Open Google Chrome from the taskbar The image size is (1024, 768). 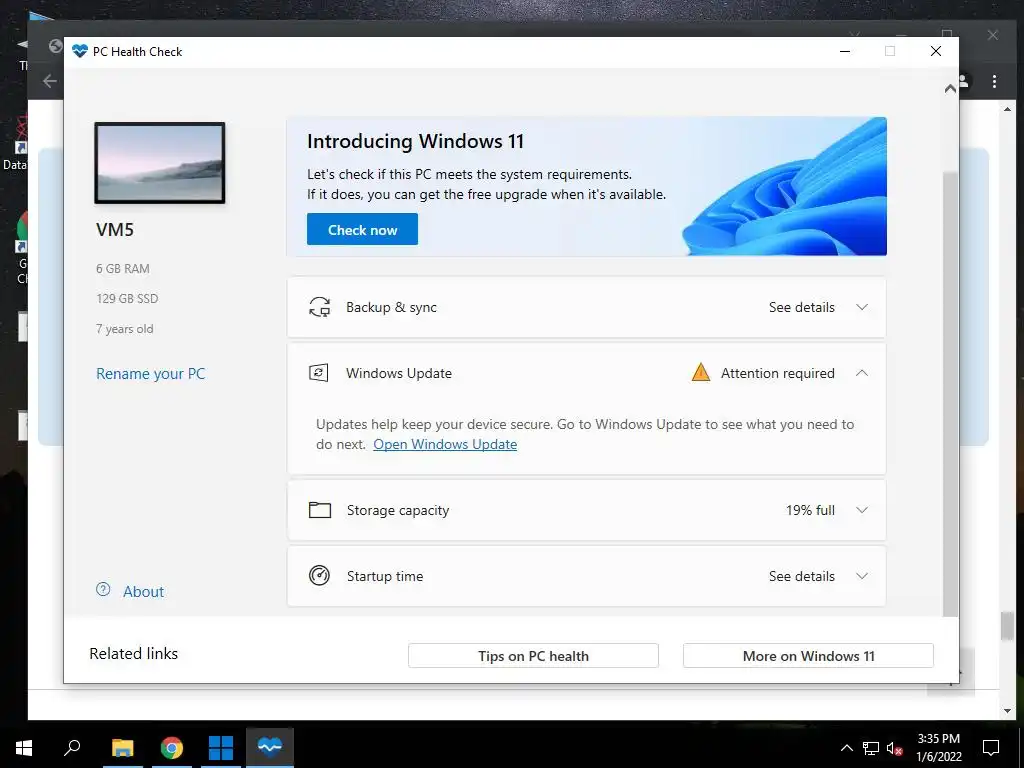[x=172, y=748]
